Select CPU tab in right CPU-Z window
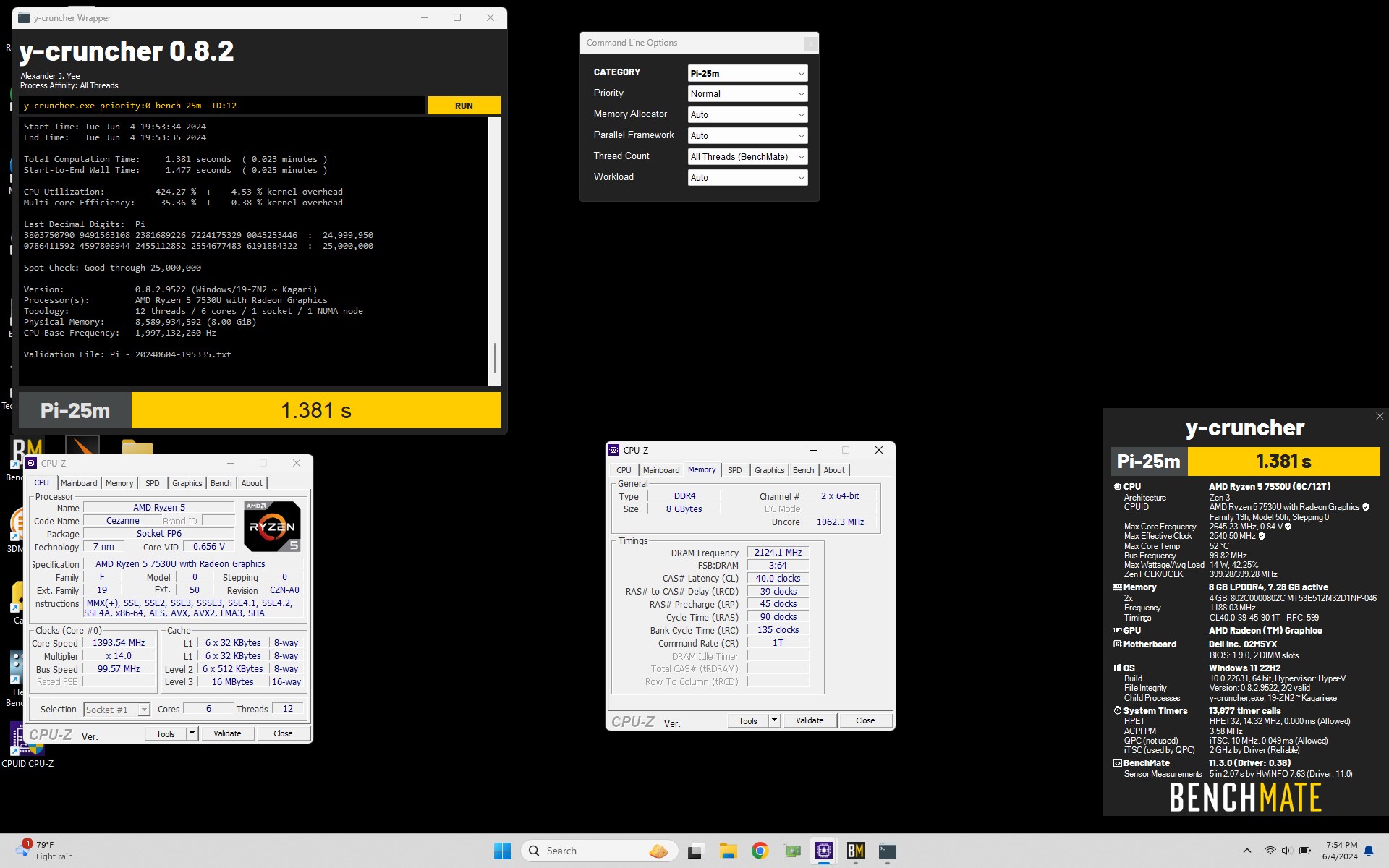The image size is (1389, 868). click(x=624, y=470)
